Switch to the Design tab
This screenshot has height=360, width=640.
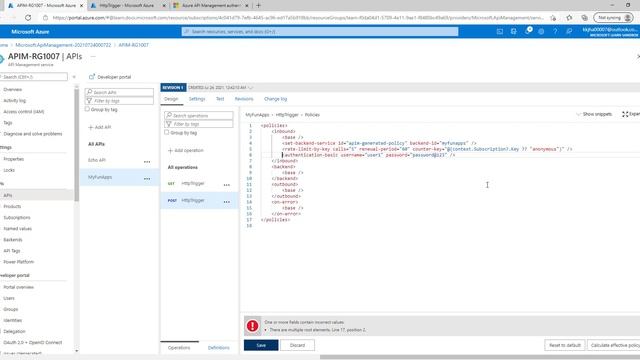171,99
